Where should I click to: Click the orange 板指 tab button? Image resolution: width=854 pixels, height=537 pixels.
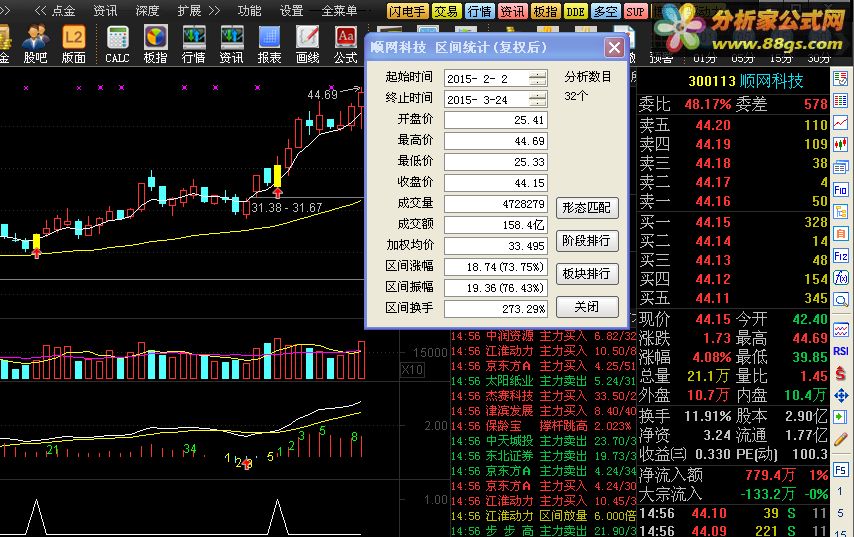[545, 11]
